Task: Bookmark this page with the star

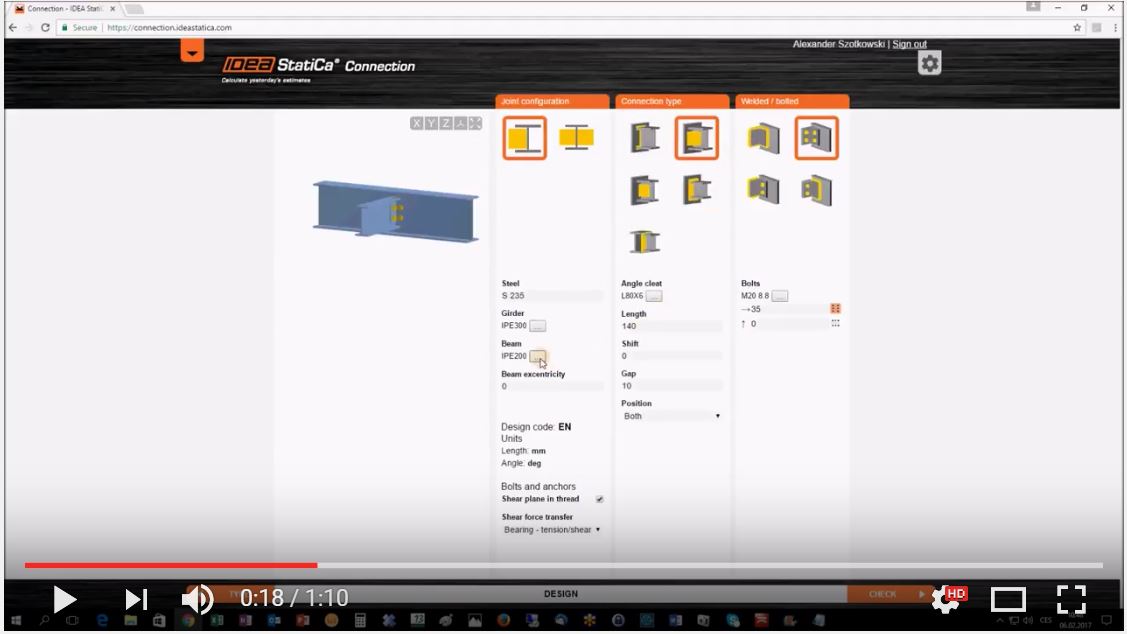Action: (x=1077, y=27)
